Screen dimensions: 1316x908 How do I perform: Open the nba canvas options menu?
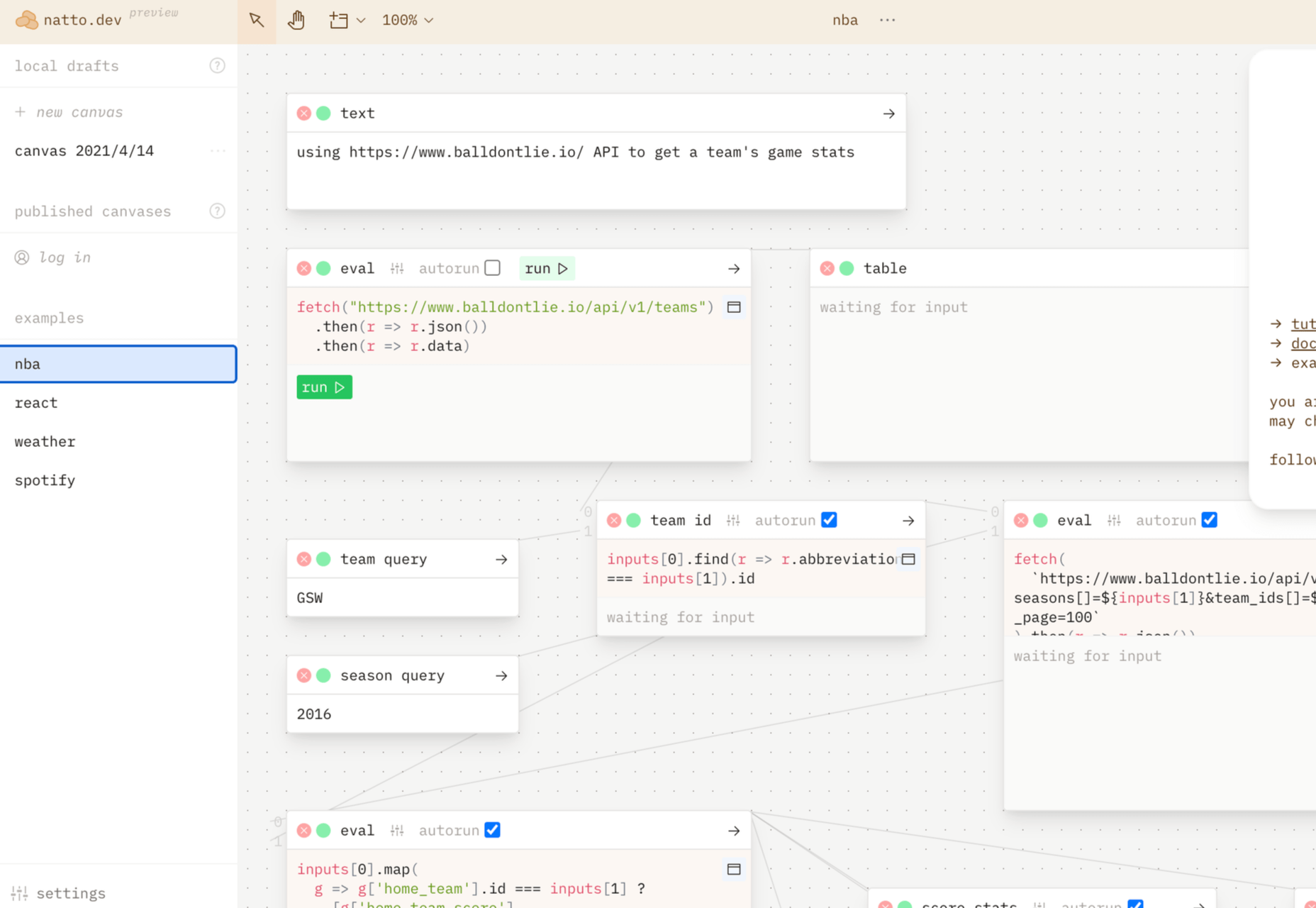tap(887, 21)
